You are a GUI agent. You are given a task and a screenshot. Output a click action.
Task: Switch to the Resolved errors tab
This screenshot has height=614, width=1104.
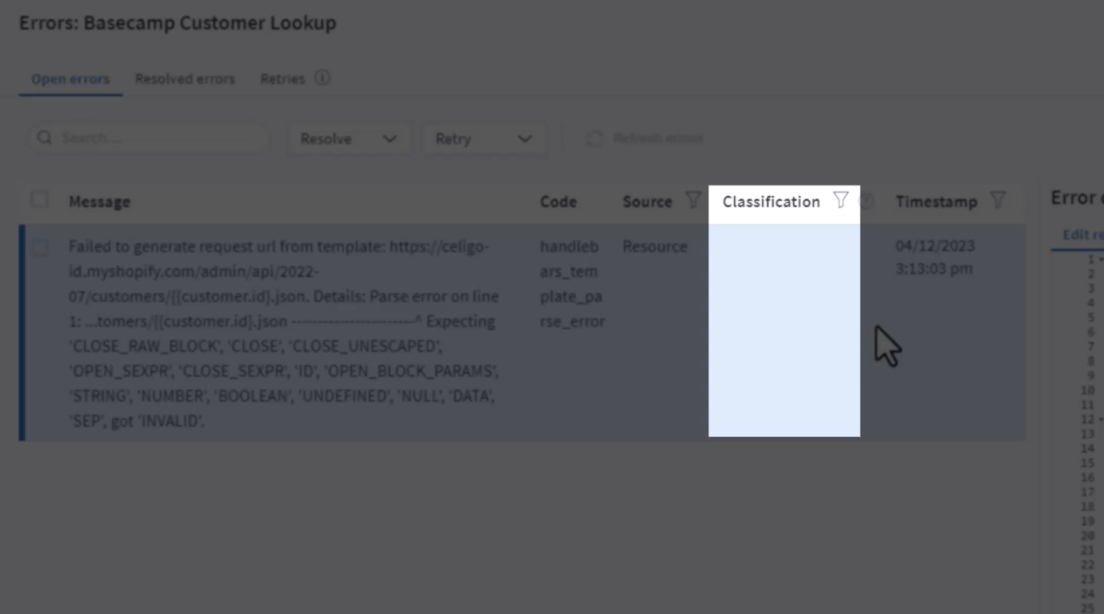(x=185, y=79)
